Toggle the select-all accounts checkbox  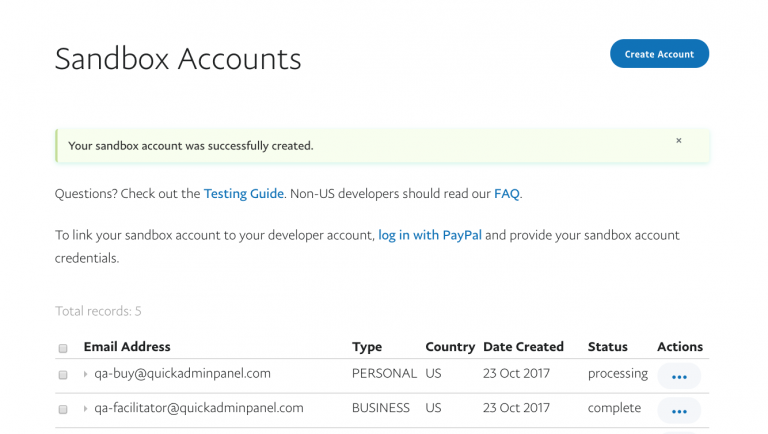pos(63,349)
